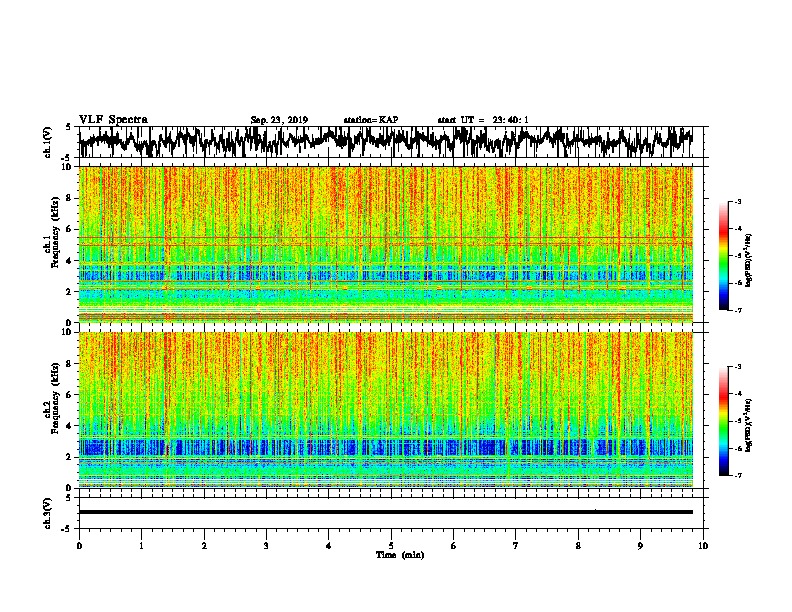Select the date text "Sep. 23, 2019"
The width and height of the screenshot is (792, 612).
click(x=279, y=120)
